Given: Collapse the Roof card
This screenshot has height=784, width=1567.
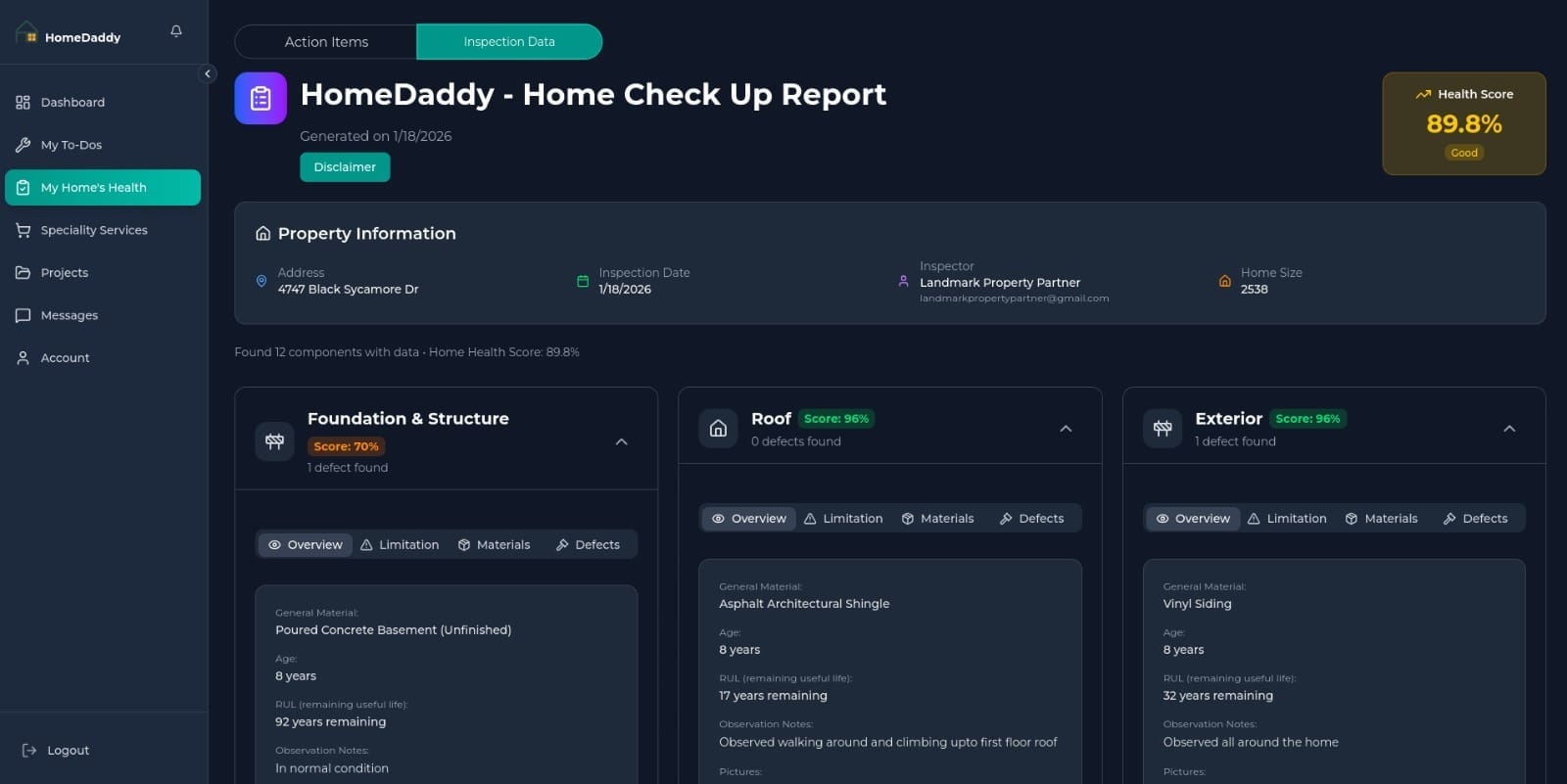Looking at the screenshot, I should pos(1066,429).
